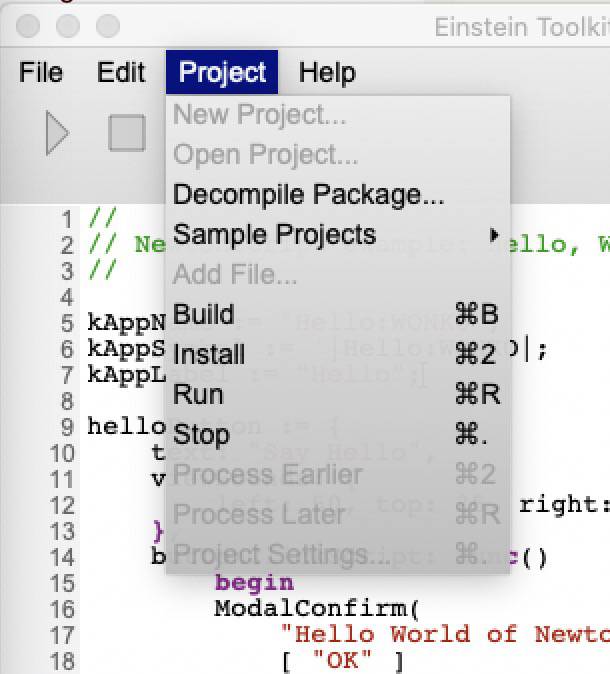Click the Stop square icon in toolbar
Viewport: 610px width, 674px height.
click(x=126, y=133)
